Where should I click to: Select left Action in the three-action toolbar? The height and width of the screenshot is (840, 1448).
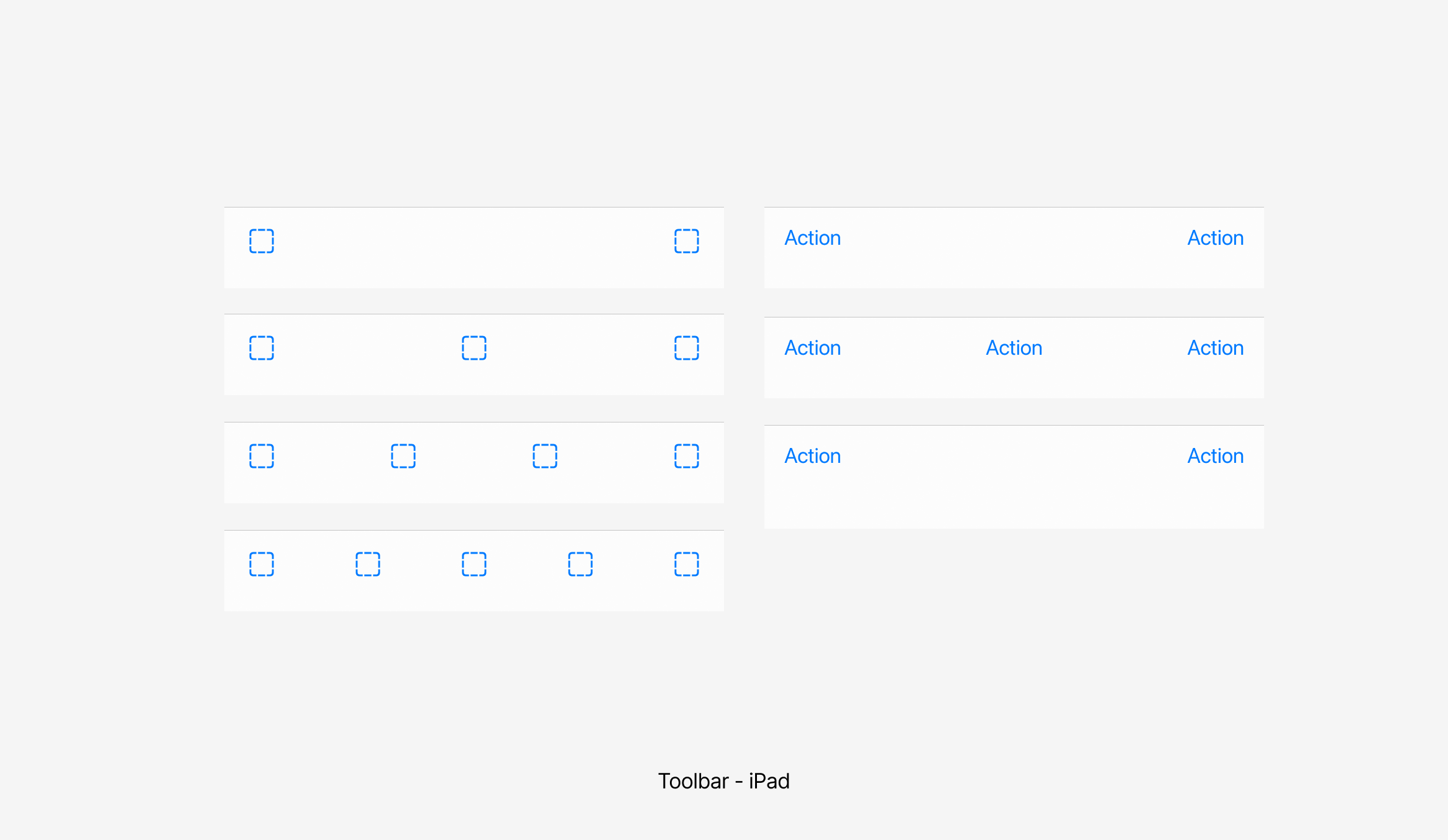coord(812,348)
